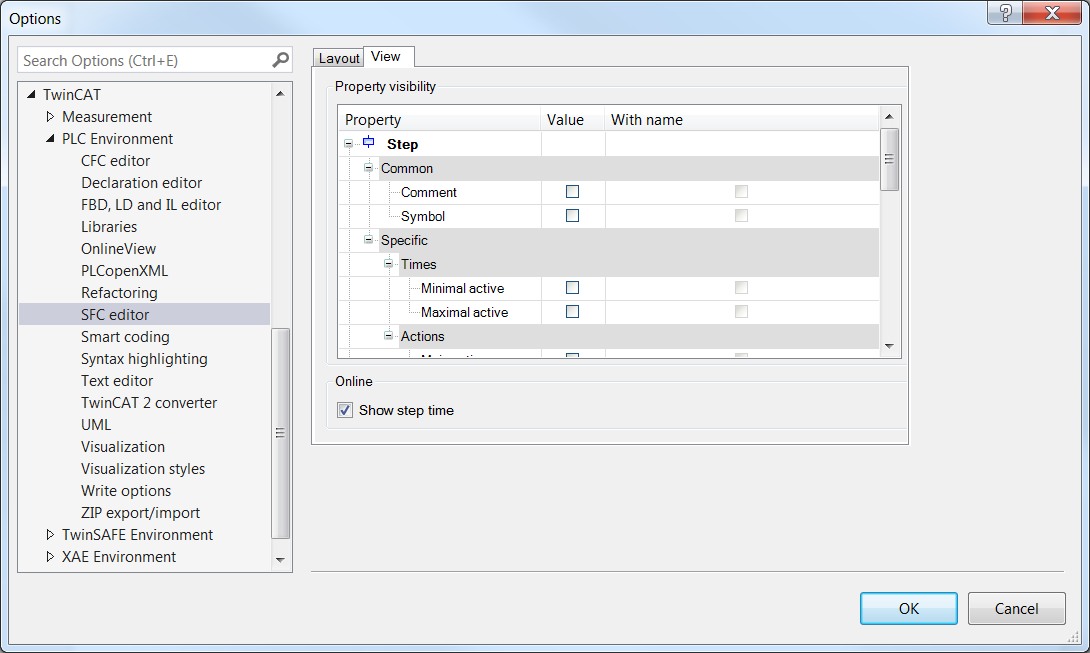The image size is (1090, 653).
Task: Select the Maximal active property row
Action: pyautogui.click(x=464, y=312)
